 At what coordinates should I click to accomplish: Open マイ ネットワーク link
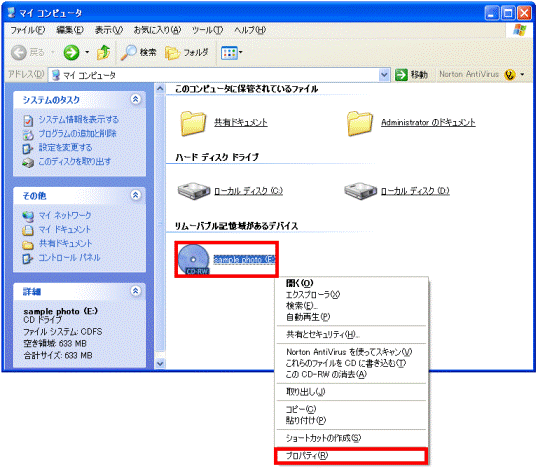coord(65,215)
